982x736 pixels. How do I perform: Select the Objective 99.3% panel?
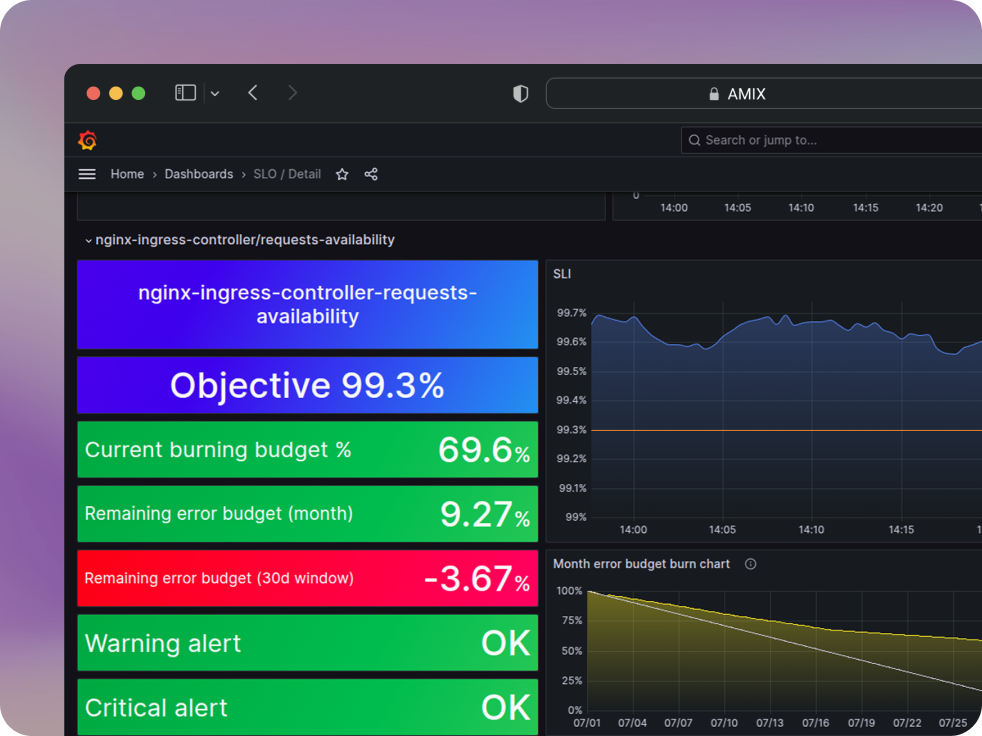308,385
